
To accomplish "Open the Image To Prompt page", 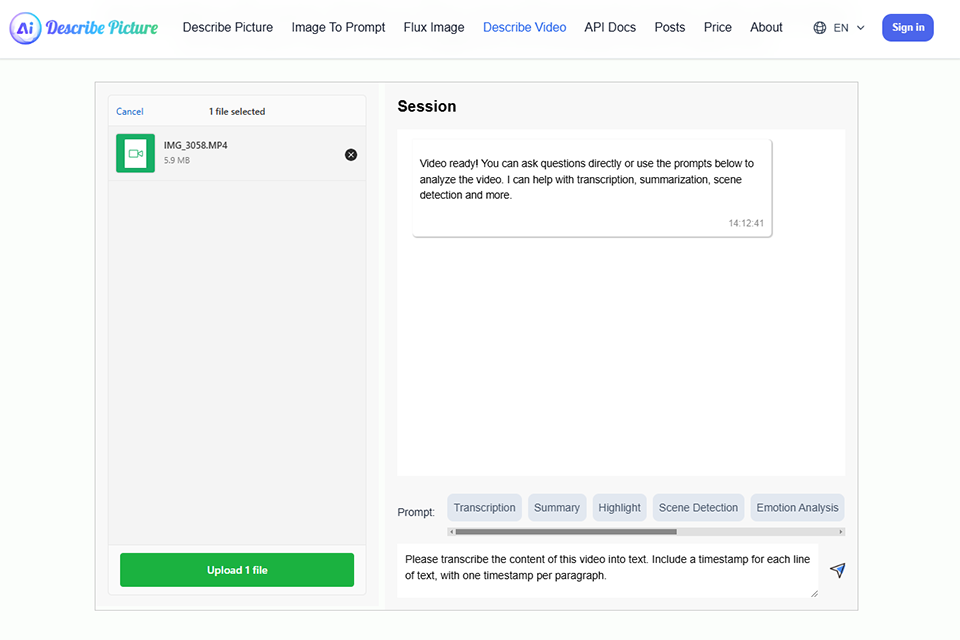I will coord(338,27).
